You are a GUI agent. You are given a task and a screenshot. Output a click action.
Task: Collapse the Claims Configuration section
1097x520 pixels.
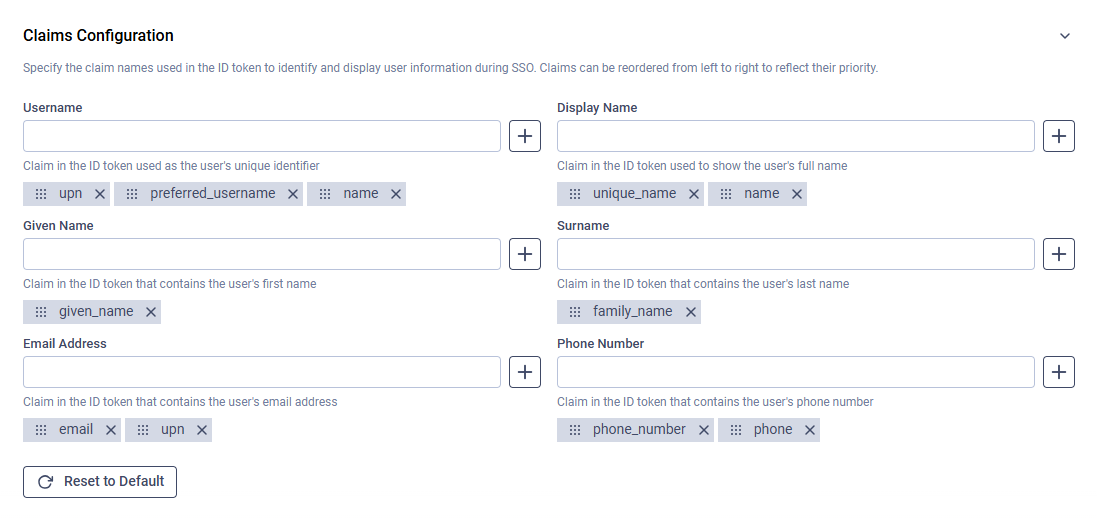point(1065,36)
